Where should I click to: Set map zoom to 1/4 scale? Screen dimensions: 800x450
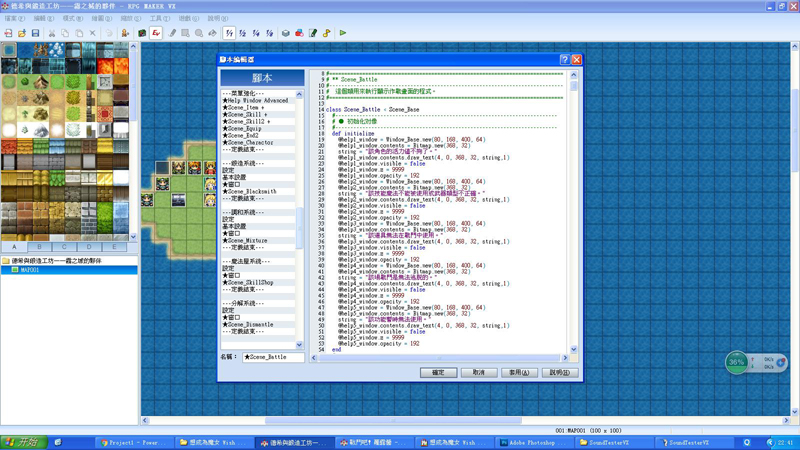pyautogui.click(x=256, y=33)
